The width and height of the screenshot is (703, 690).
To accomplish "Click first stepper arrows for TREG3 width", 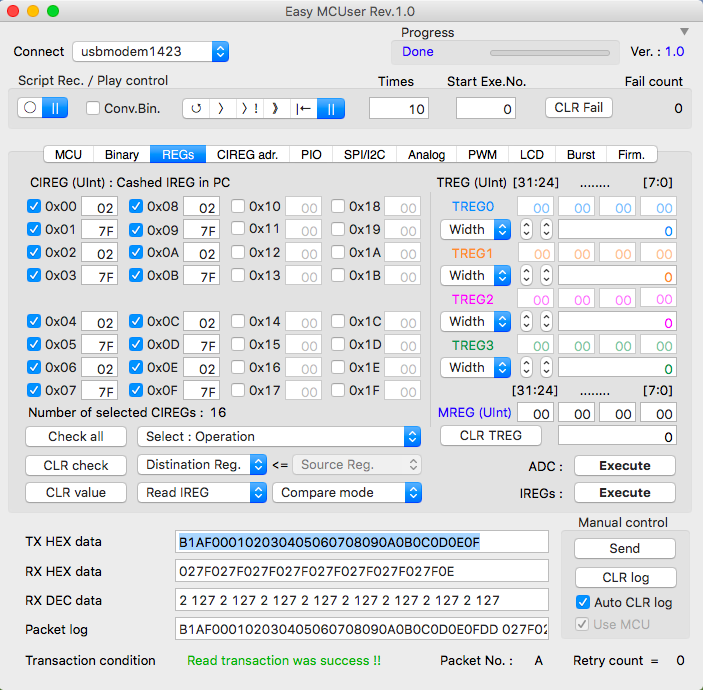I will pos(526,368).
